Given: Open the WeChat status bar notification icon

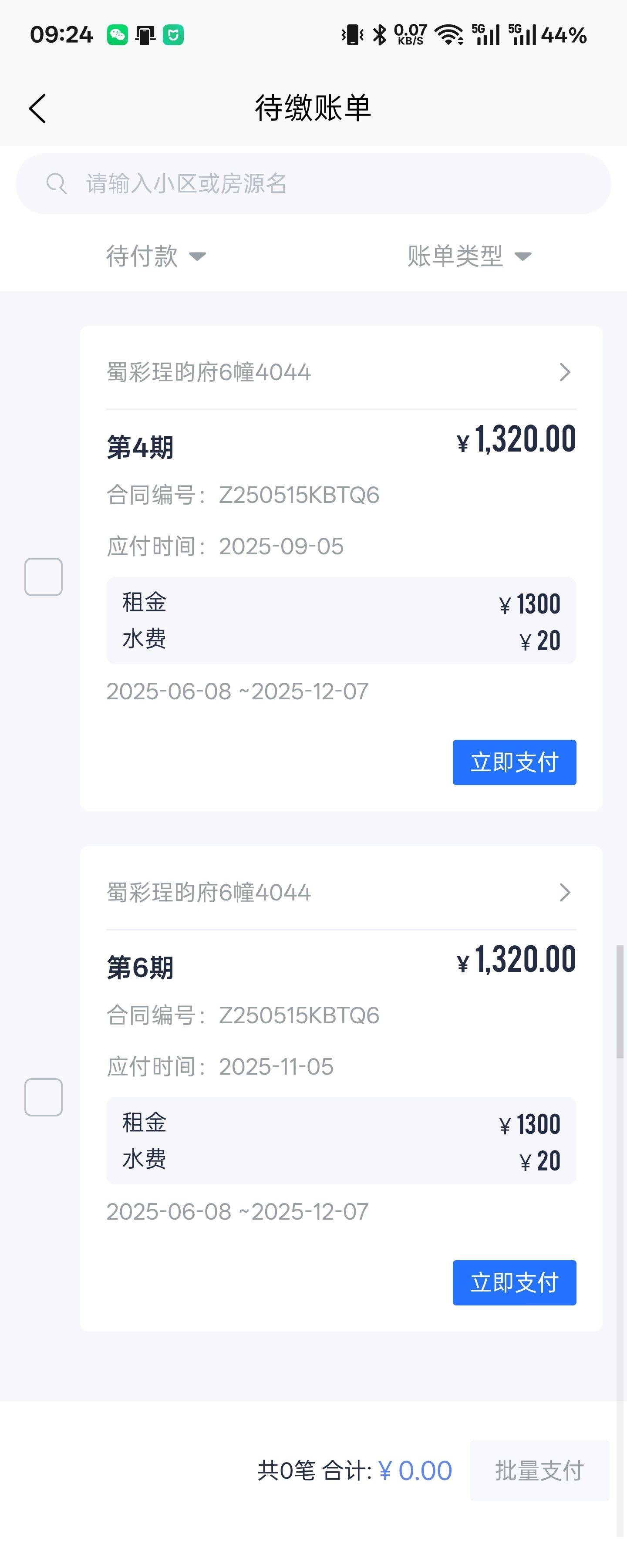Looking at the screenshot, I should pos(118,35).
